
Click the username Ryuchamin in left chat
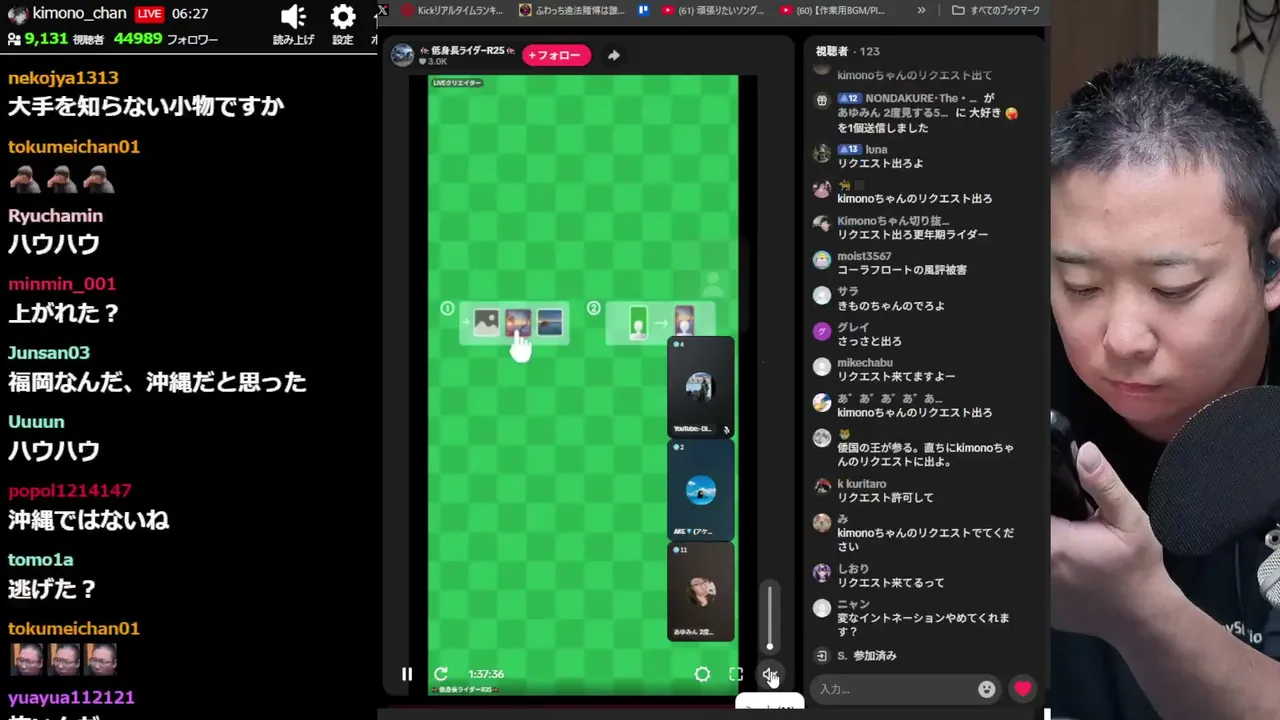coord(55,216)
